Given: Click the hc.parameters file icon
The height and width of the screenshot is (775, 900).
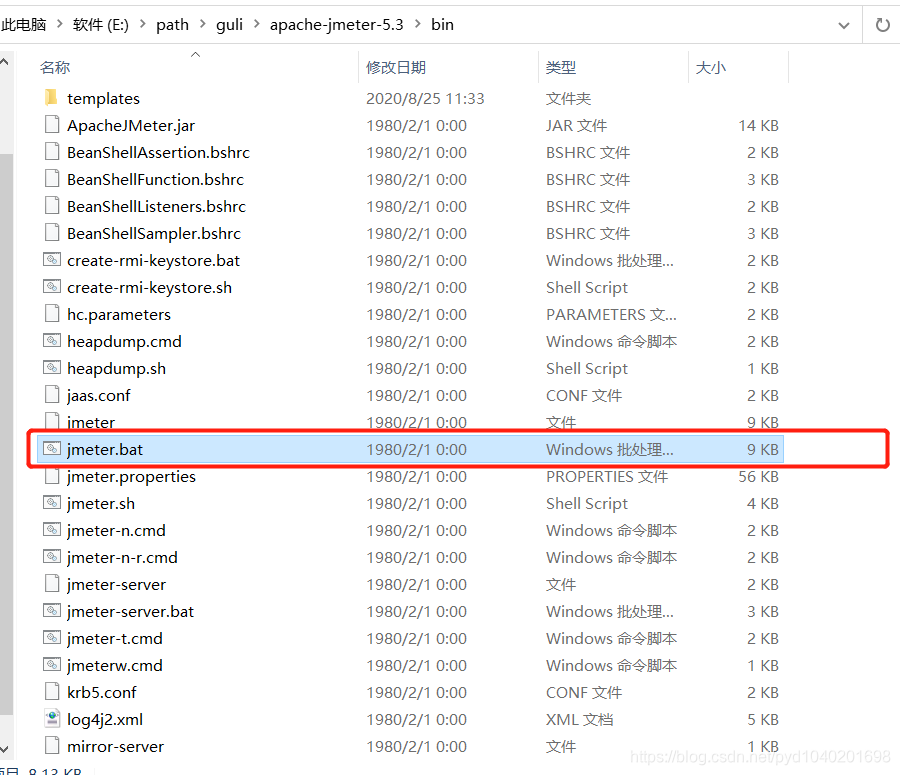Looking at the screenshot, I should coord(52,314).
